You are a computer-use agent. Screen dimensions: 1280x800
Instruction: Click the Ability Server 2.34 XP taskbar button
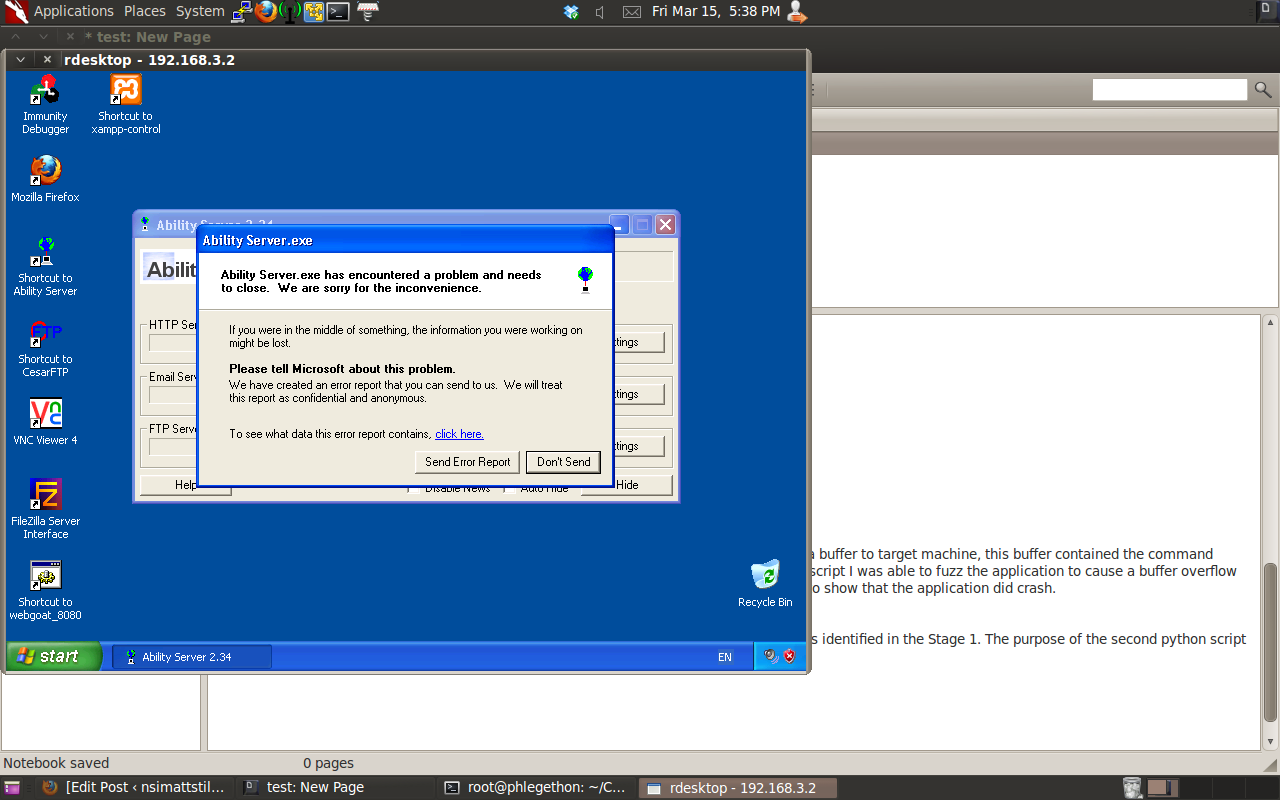pyautogui.click(x=192, y=657)
